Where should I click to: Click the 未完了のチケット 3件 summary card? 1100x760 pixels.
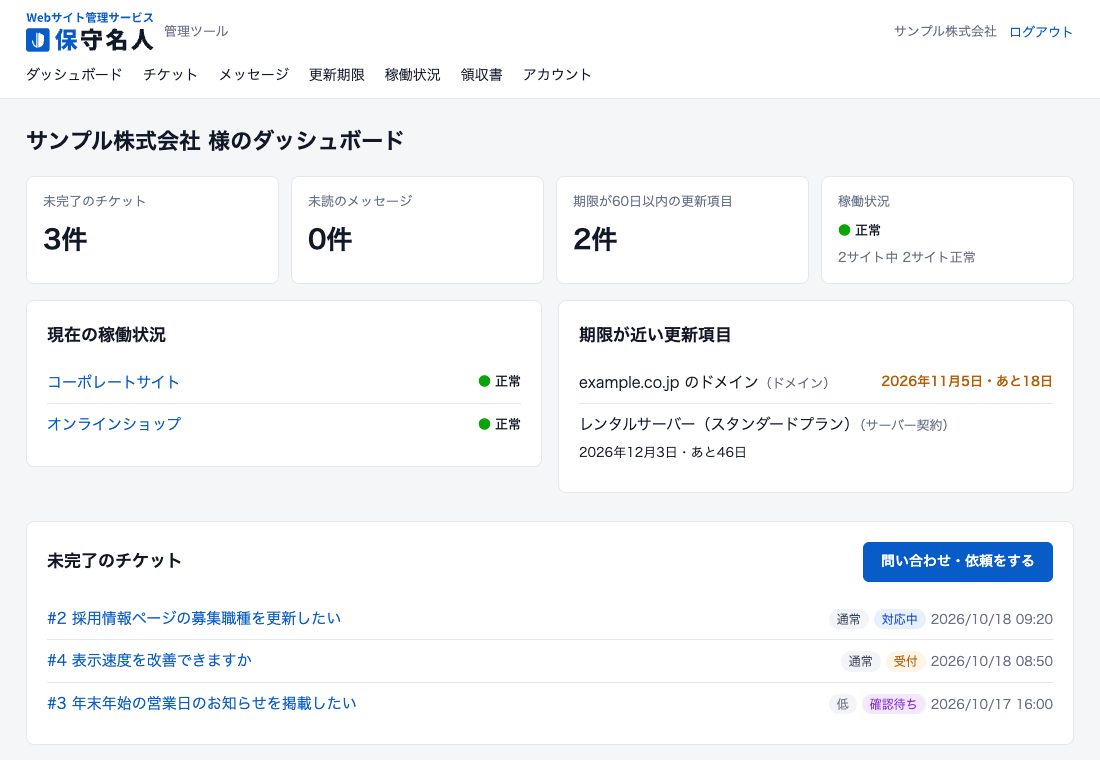(x=152, y=230)
